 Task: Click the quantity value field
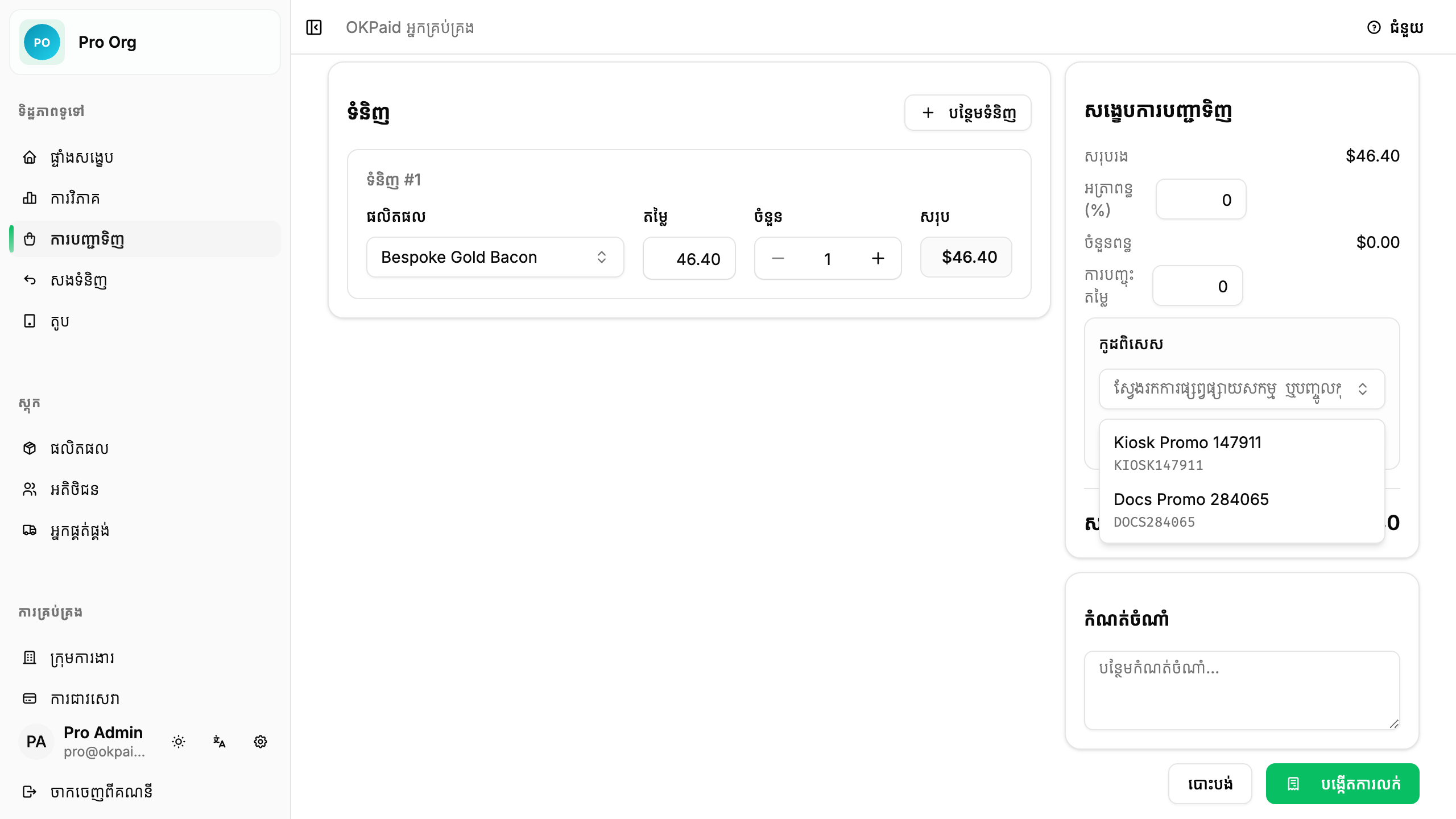pos(828,258)
